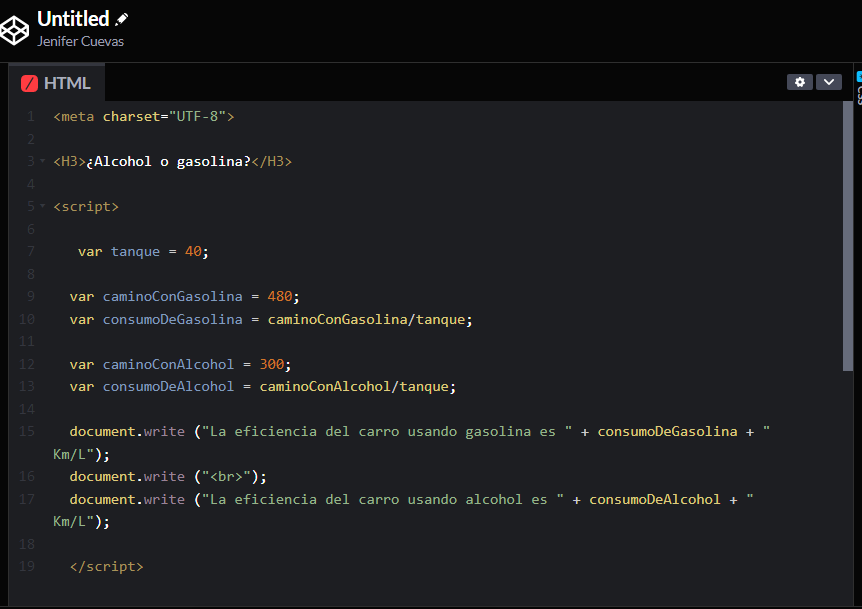Click the meta charset line of code
This screenshot has width=862, height=609.
click(144, 117)
